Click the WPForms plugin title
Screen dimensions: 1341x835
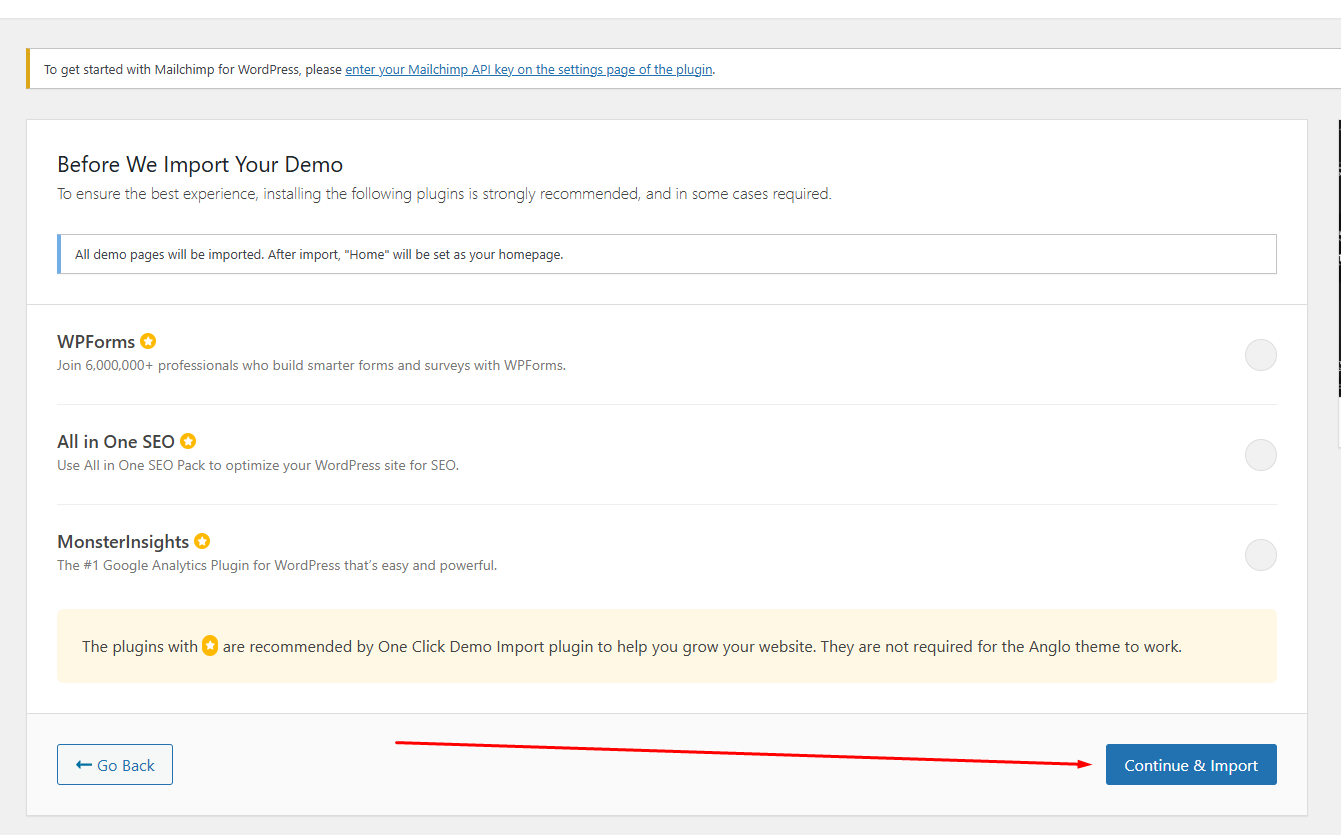[x=96, y=342]
